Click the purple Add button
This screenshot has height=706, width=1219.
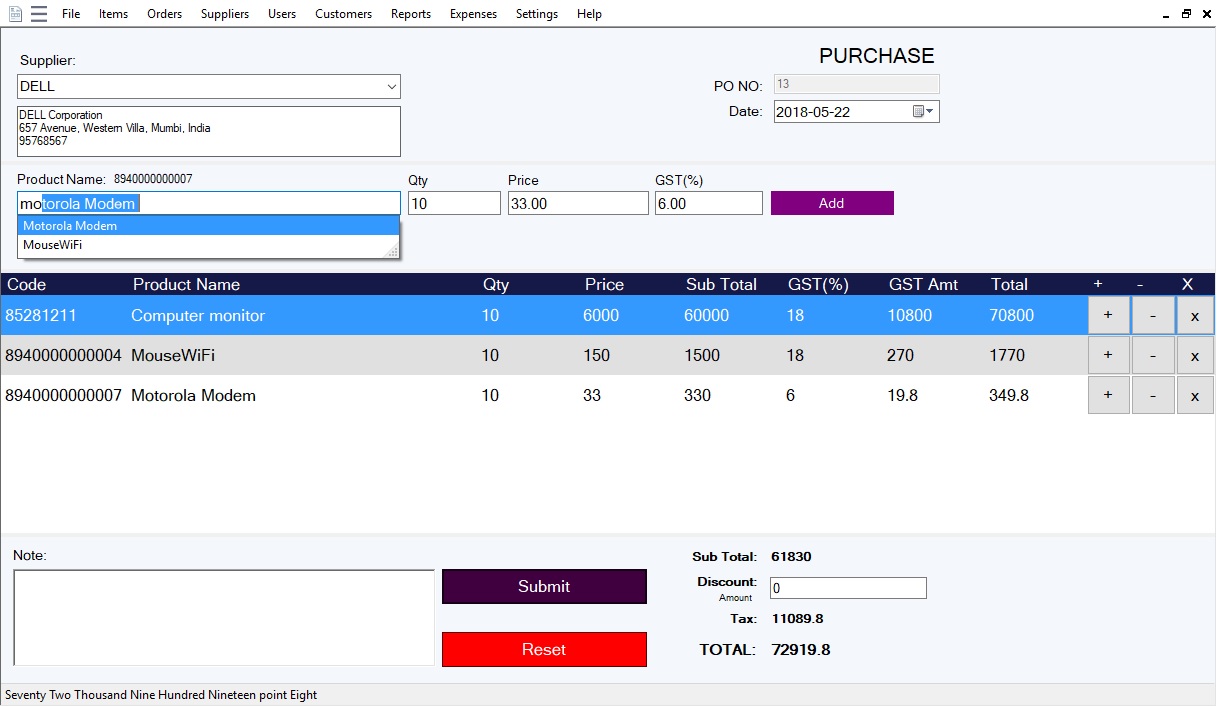click(831, 203)
